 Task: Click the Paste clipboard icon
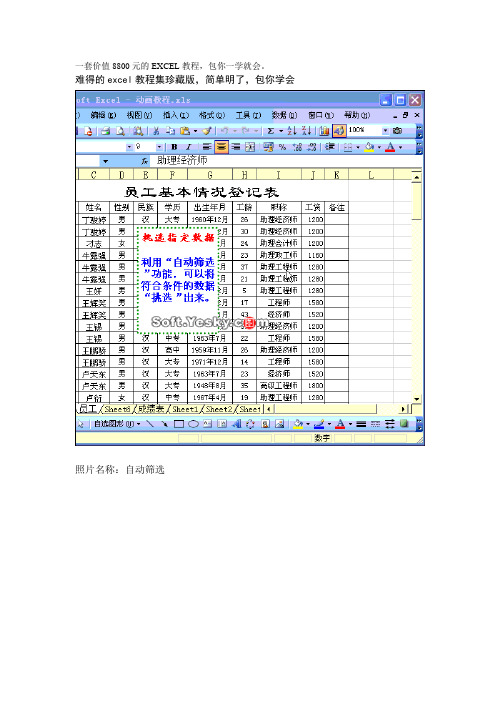184,131
